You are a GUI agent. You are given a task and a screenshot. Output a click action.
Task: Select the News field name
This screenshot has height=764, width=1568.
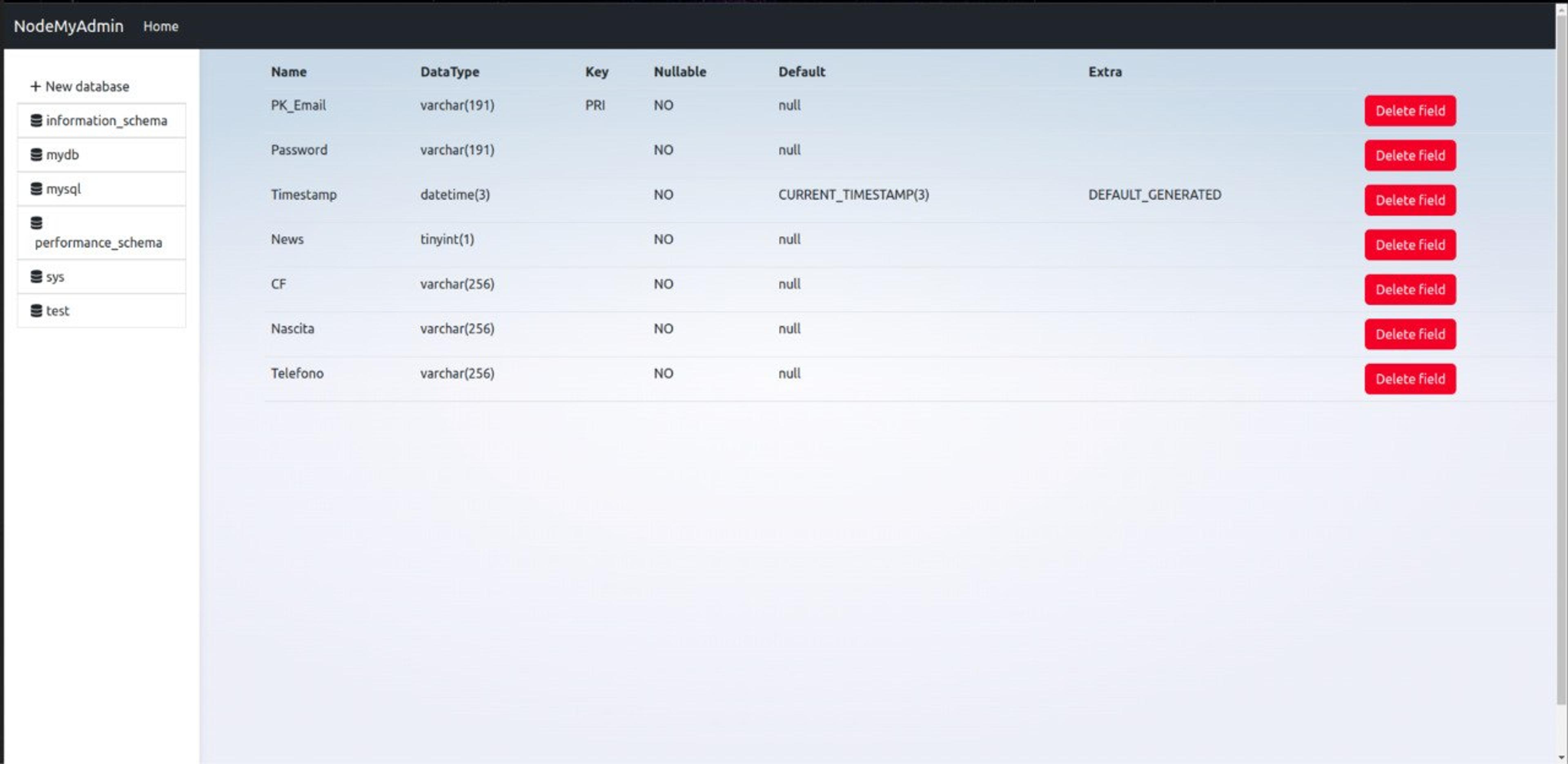287,239
